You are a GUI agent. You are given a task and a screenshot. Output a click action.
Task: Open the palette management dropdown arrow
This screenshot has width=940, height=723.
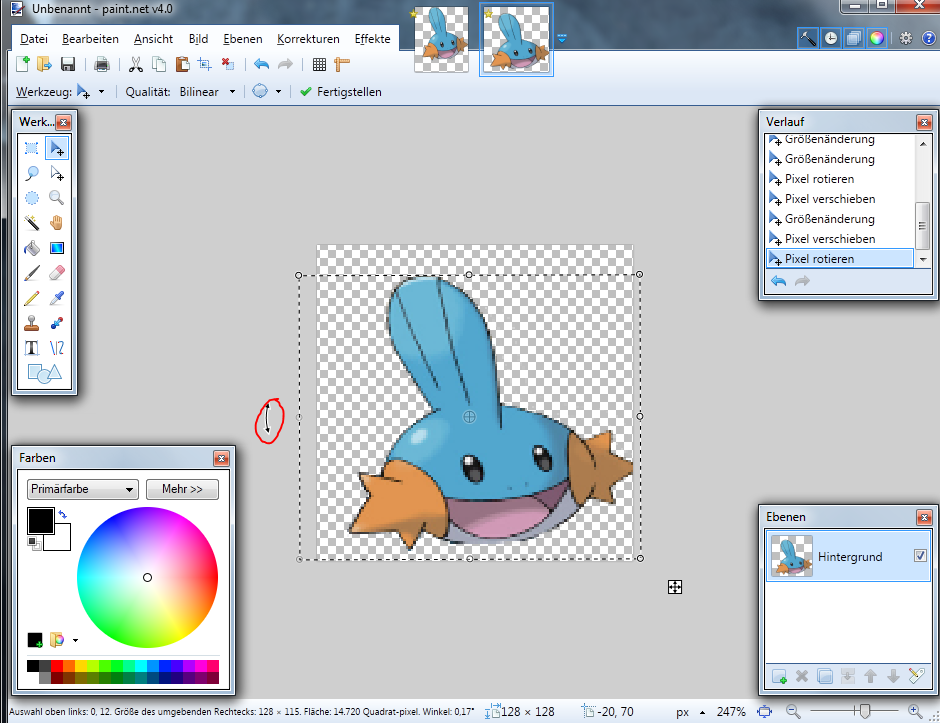pos(76,640)
